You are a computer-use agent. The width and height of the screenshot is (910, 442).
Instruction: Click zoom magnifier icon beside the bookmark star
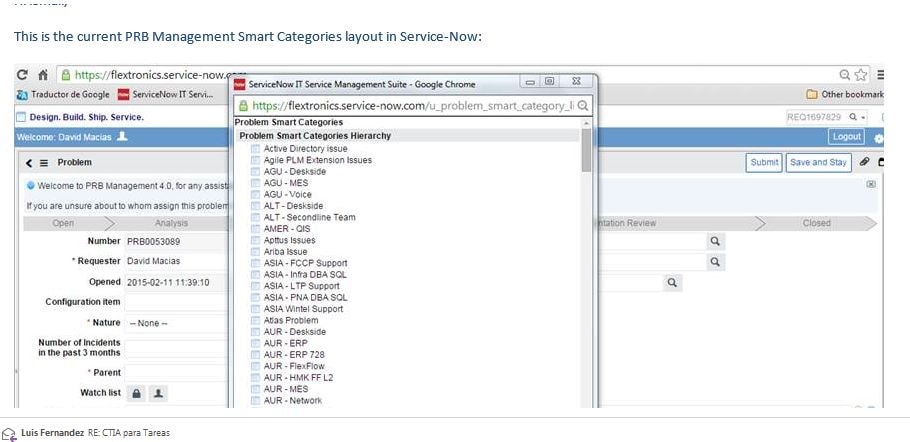[845, 75]
